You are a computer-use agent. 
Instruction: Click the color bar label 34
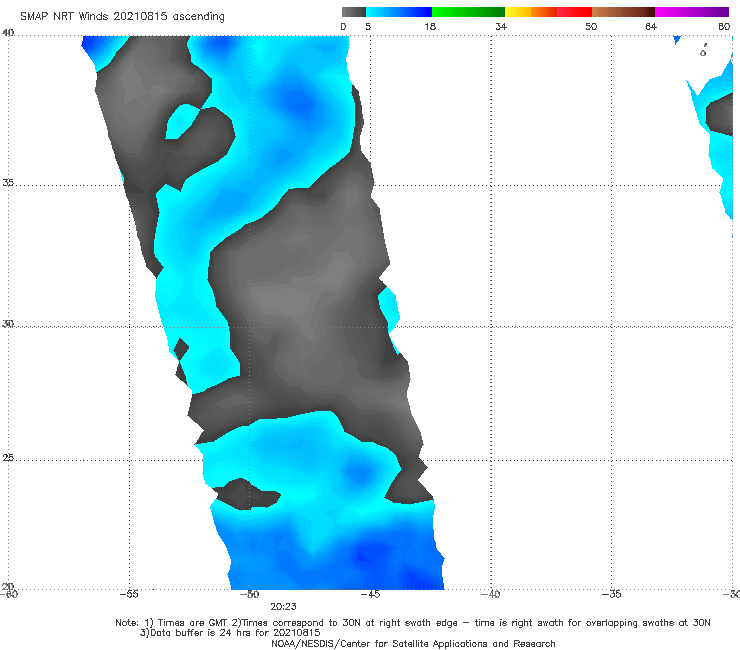point(501,26)
